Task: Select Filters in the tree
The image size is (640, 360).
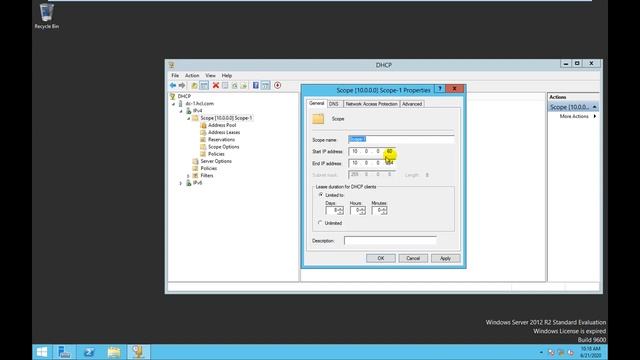Action: click(207, 176)
